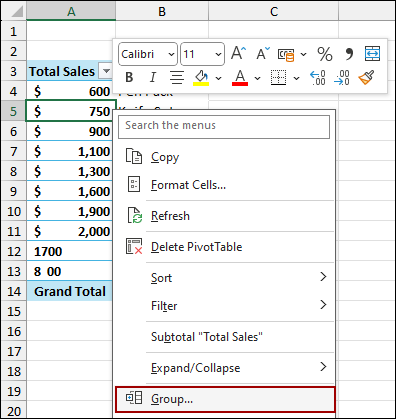Click Increase Decimal icon
Screen dimensions: 396x419
coord(318,78)
